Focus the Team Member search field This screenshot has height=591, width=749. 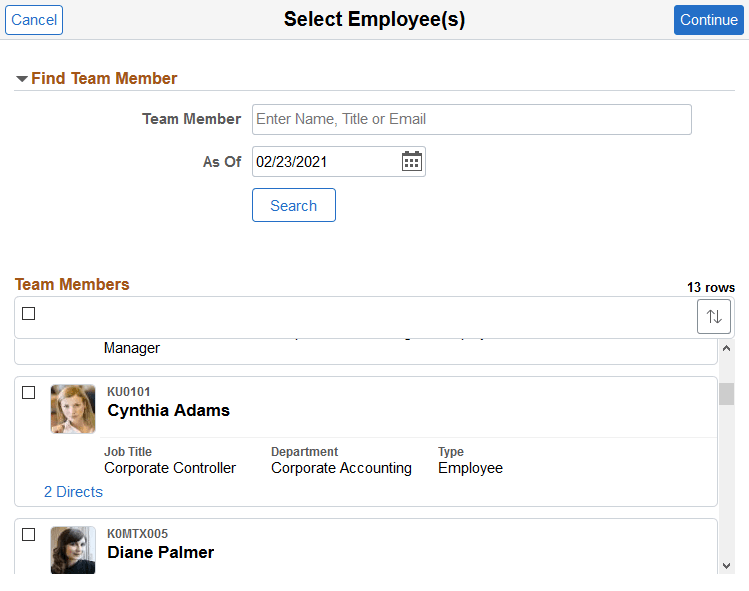point(471,119)
